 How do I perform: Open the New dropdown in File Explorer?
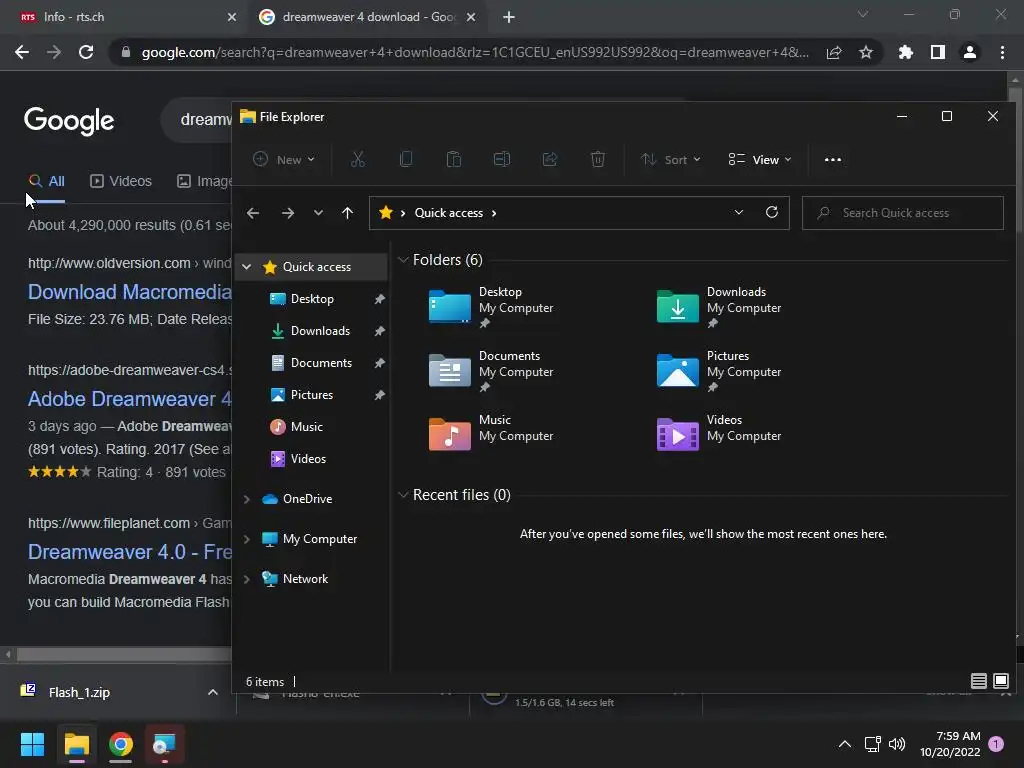tap(283, 159)
